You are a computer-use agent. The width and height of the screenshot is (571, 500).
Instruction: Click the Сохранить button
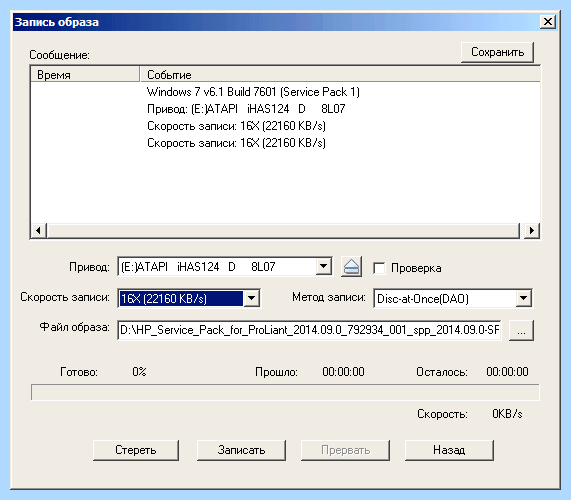point(497,52)
